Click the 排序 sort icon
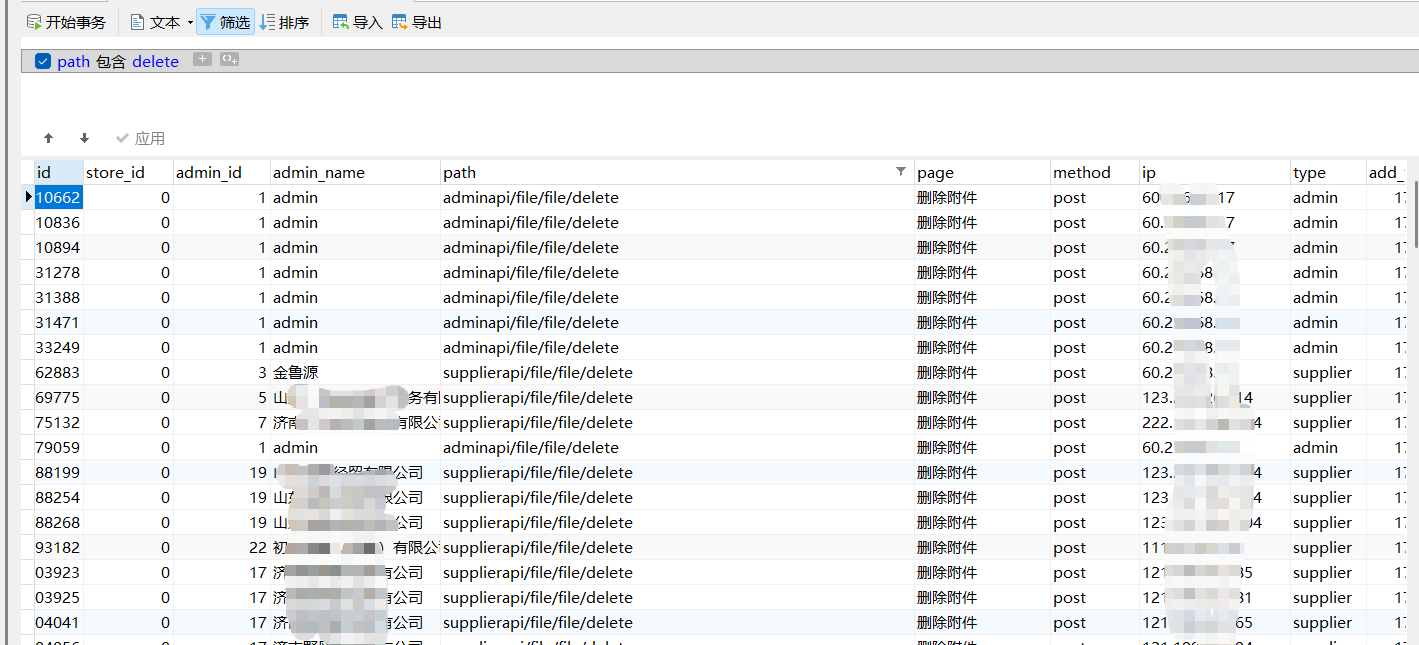This screenshot has height=645, width=1419. (x=267, y=22)
